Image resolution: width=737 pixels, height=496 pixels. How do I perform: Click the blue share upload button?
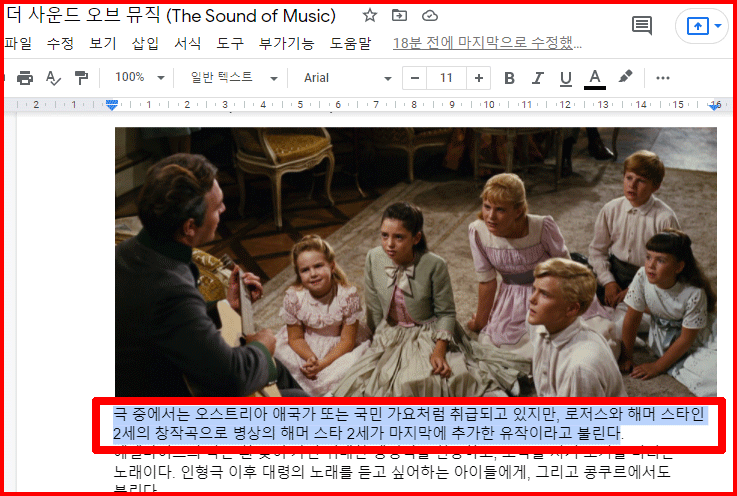point(698,26)
